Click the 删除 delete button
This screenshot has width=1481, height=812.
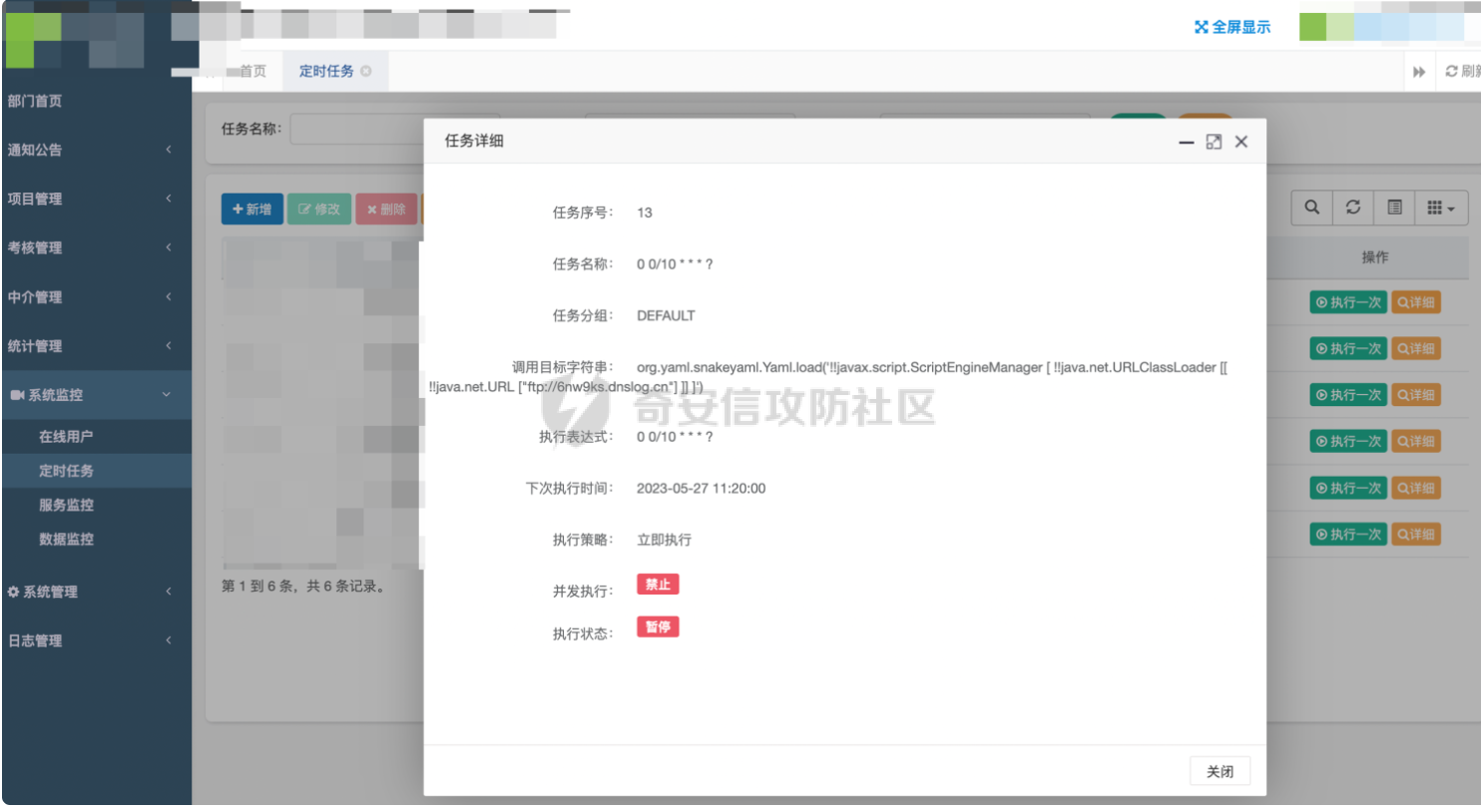coord(386,209)
